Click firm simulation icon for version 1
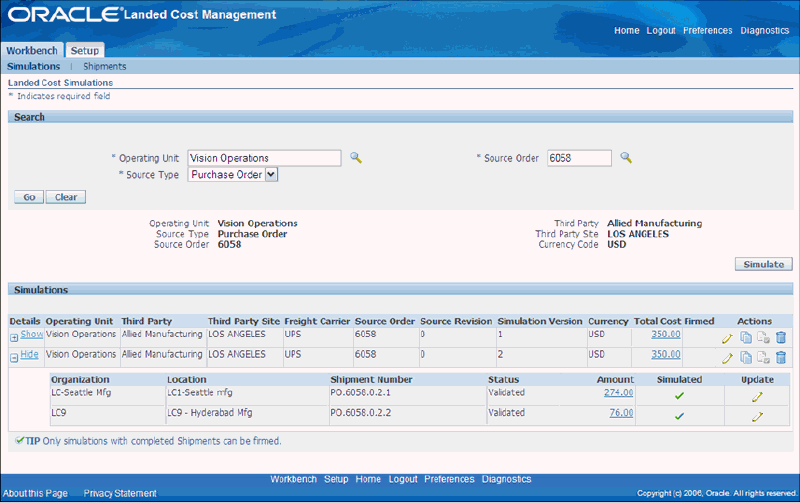This screenshot has width=800, height=503. [763, 337]
